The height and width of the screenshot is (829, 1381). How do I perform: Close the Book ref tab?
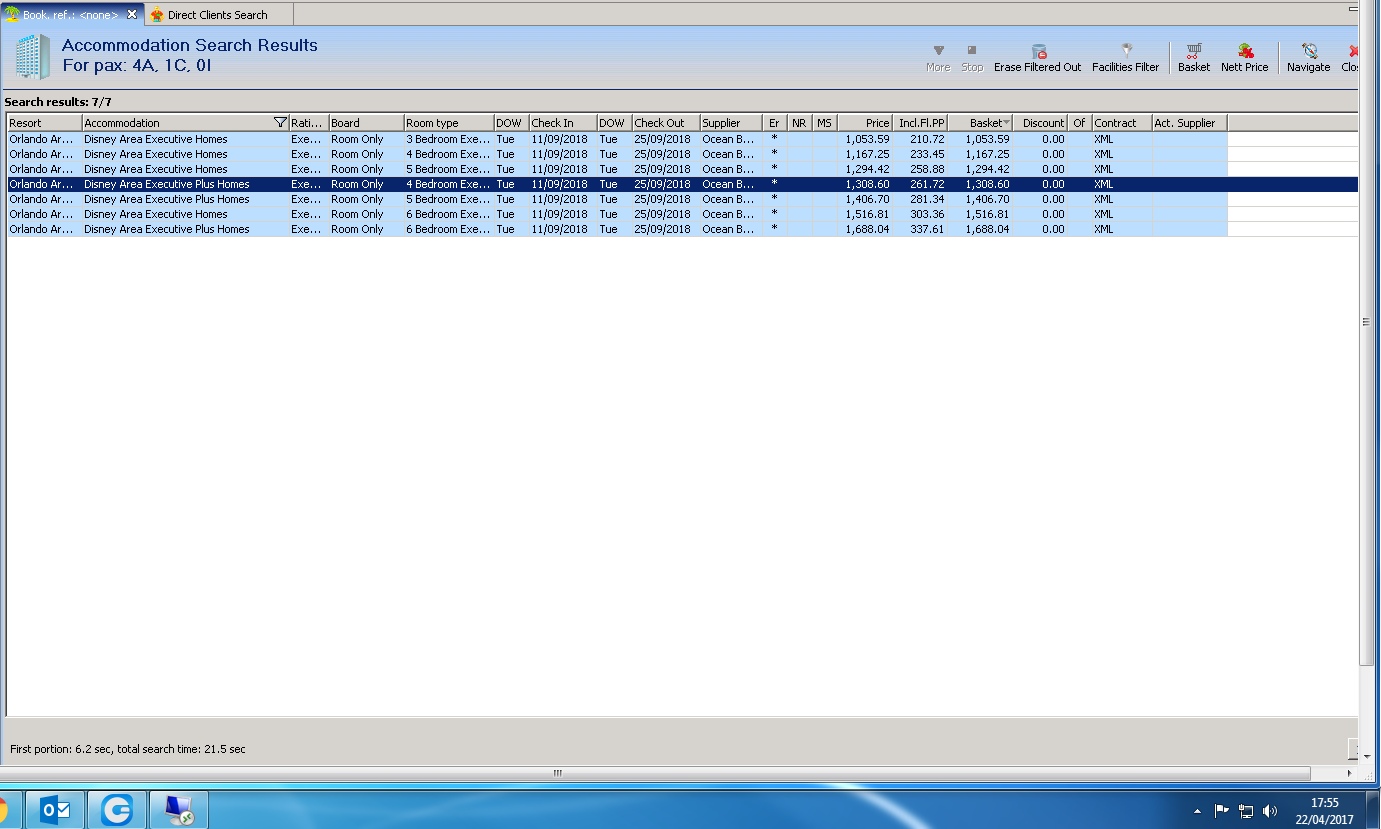(132, 14)
